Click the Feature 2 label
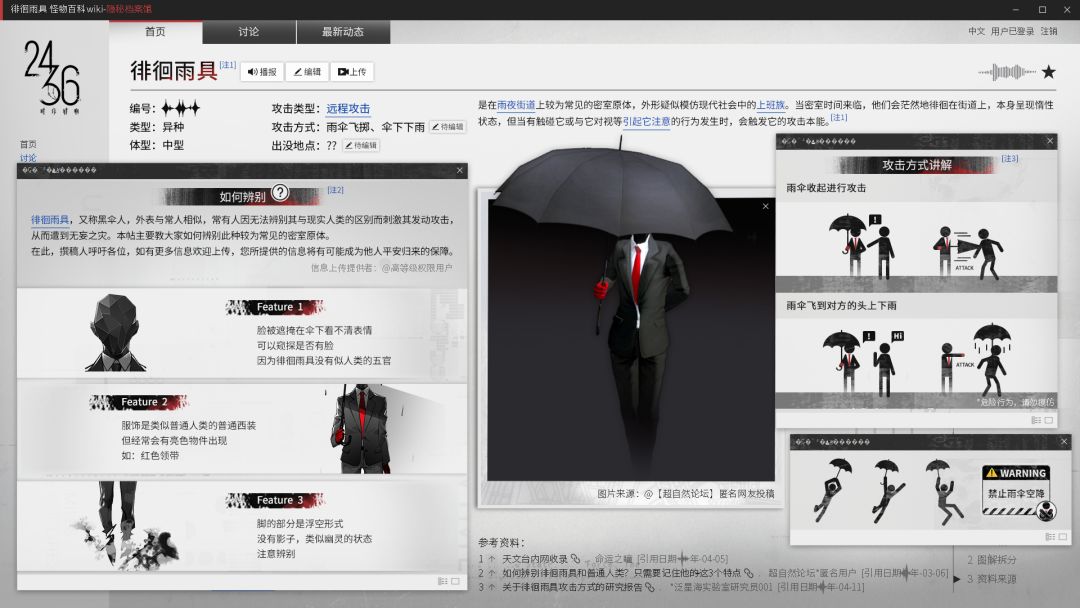 click(x=140, y=402)
